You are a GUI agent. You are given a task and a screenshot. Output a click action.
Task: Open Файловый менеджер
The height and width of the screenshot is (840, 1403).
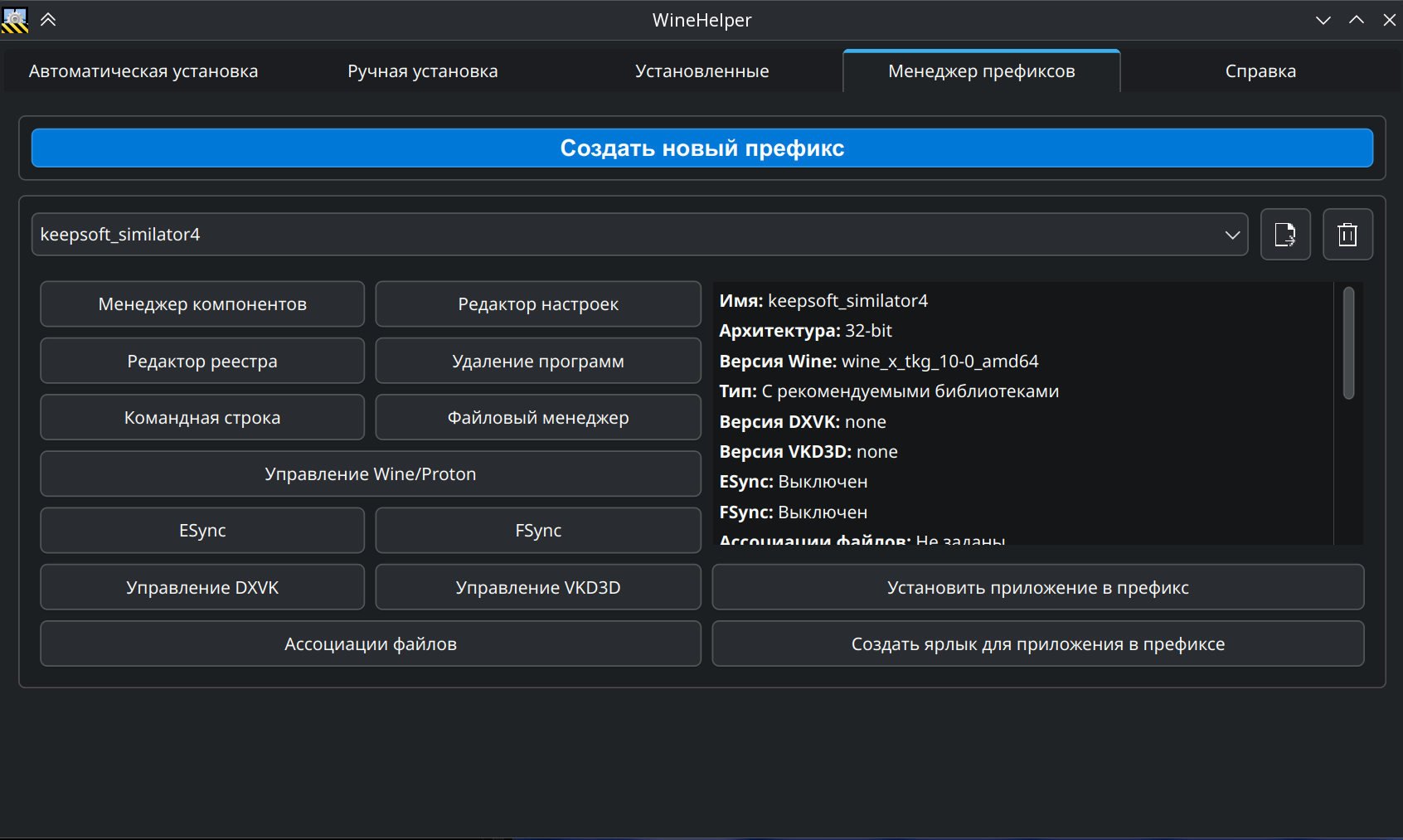click(x=538, y=417)
